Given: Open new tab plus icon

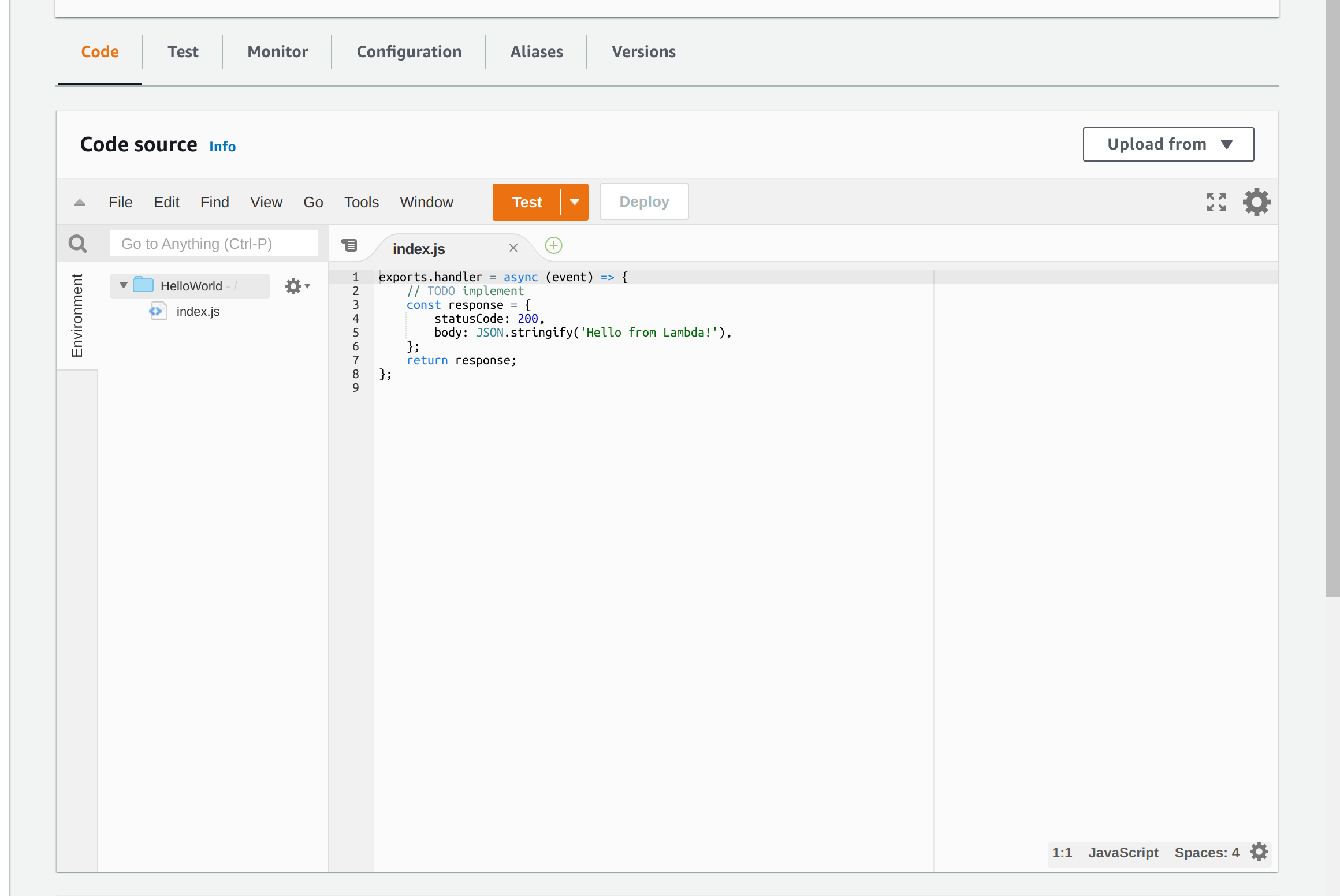Looking at the screenshot, I should pos(553,245).
